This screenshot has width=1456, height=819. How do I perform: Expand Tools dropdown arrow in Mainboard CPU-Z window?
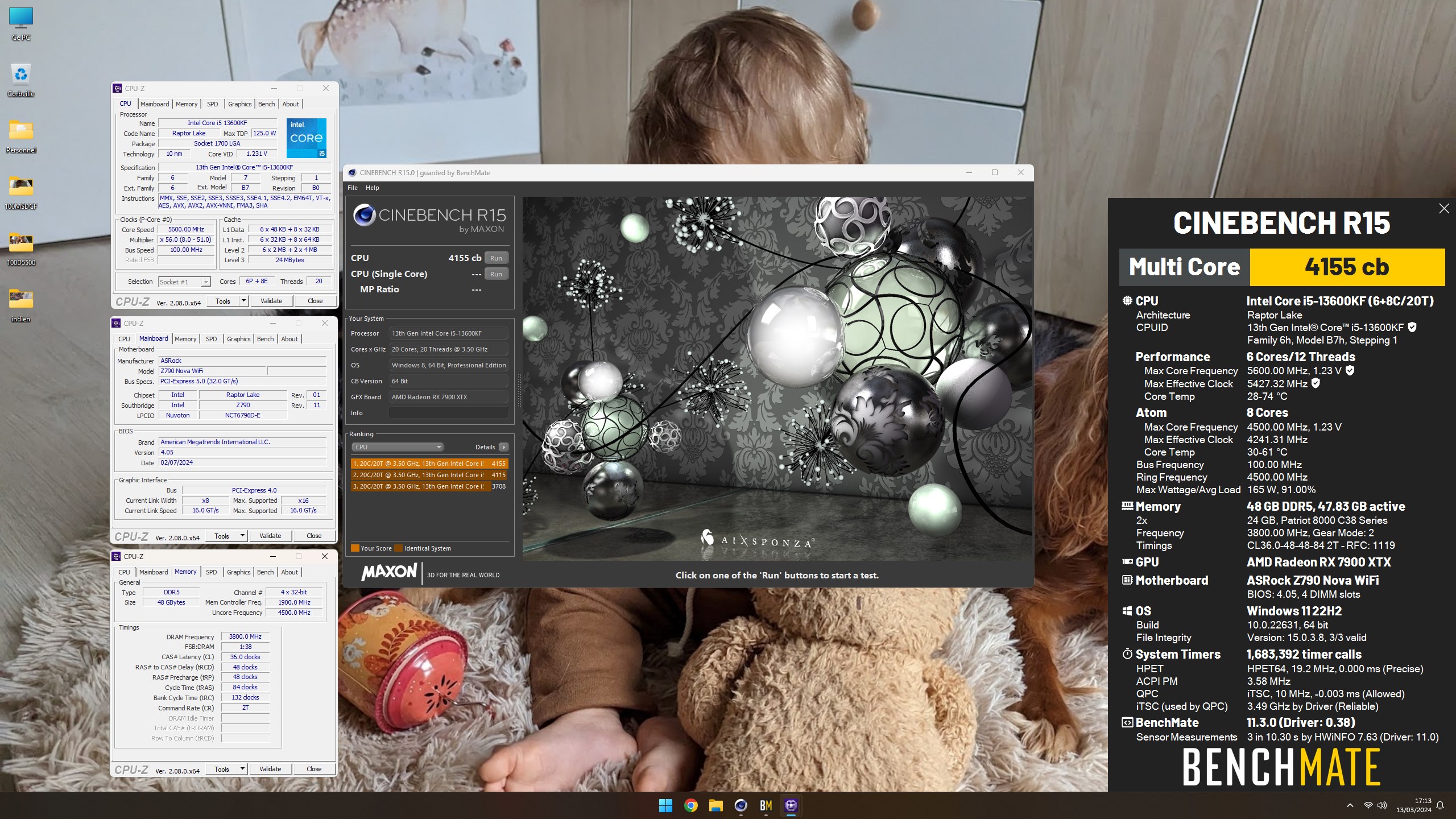click(x=242, y=536)
